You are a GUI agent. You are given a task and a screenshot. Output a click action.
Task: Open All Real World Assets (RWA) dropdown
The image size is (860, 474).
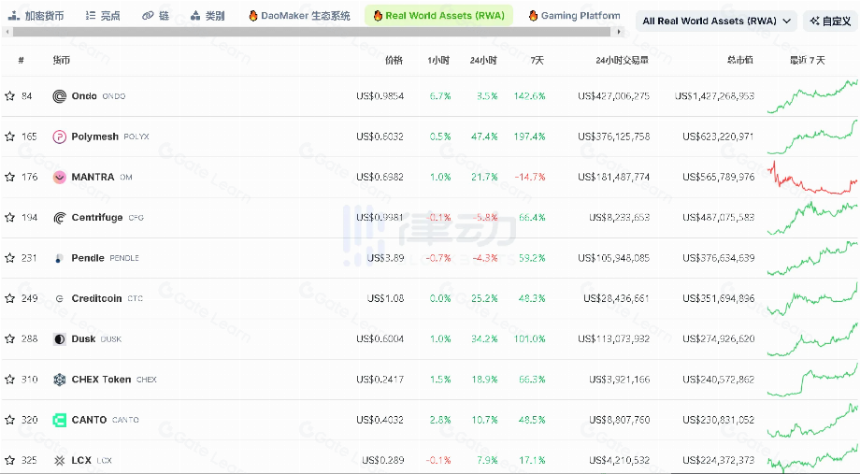pyautogui.click(x=716, y=21)
